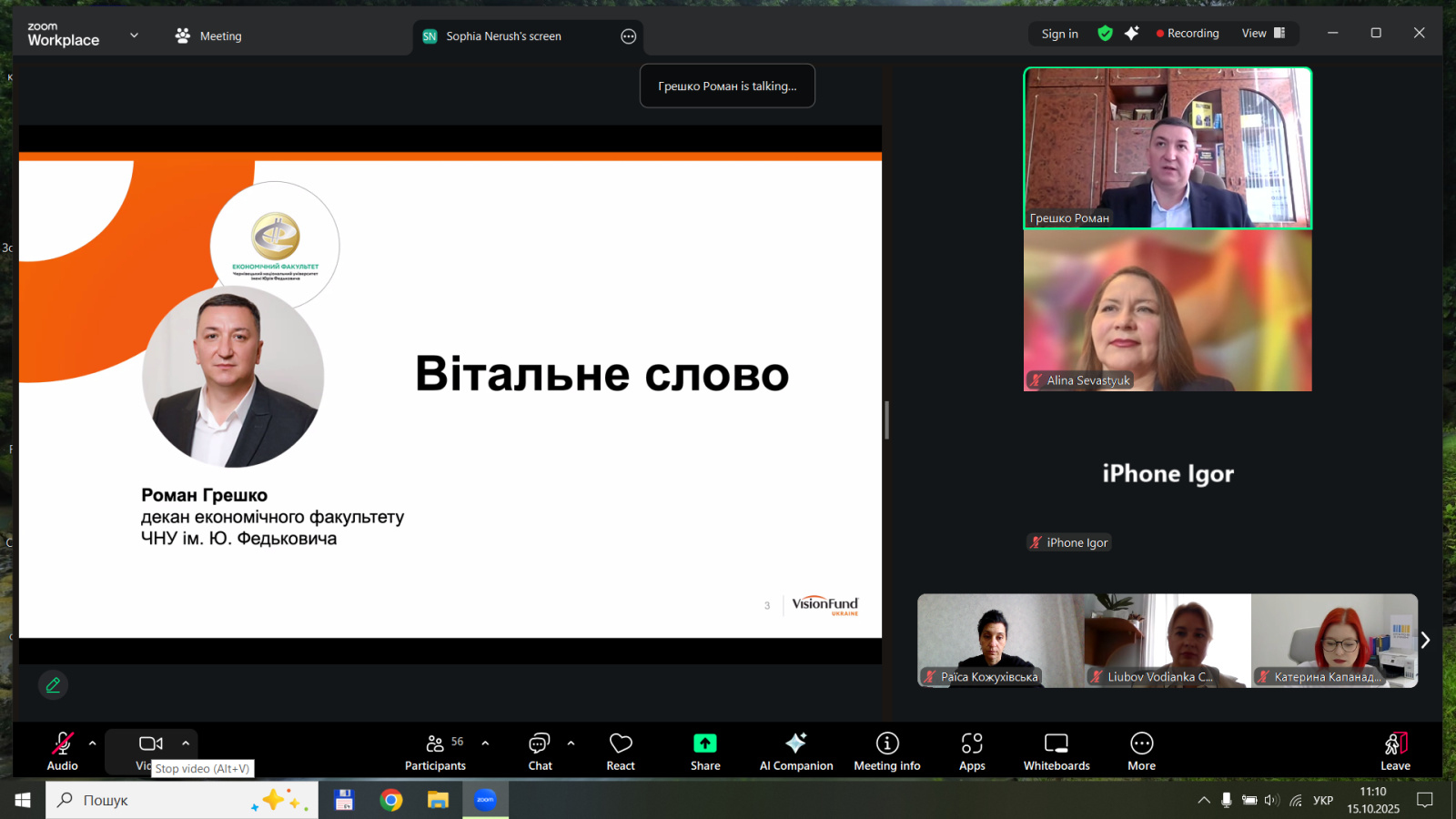This screenshot has width=1456, height=819.
Task: Leave the meeting
Action: click(x=1394, y=751)
